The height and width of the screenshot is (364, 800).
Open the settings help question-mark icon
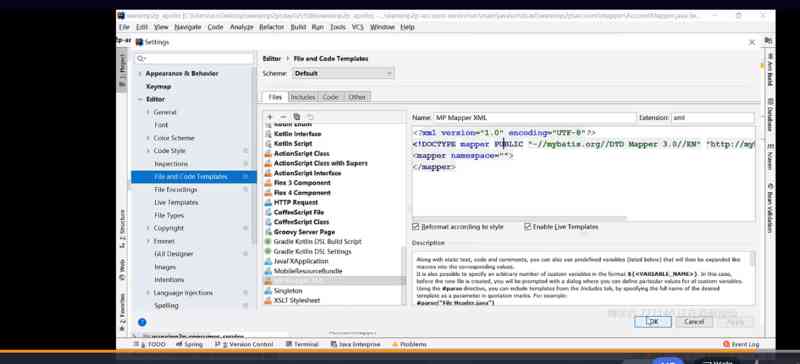[x=142, y=322]
